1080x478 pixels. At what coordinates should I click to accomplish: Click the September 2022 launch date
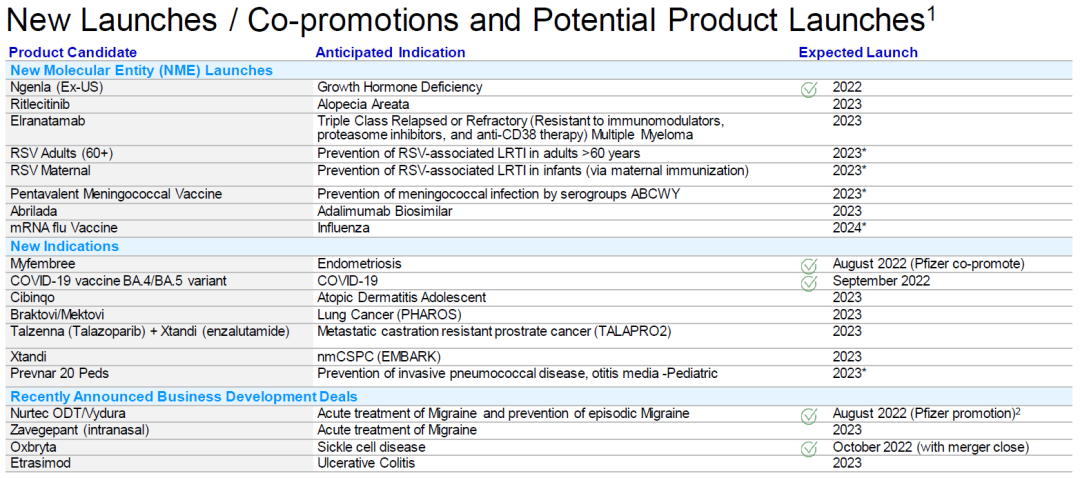[x=881, y=280]
